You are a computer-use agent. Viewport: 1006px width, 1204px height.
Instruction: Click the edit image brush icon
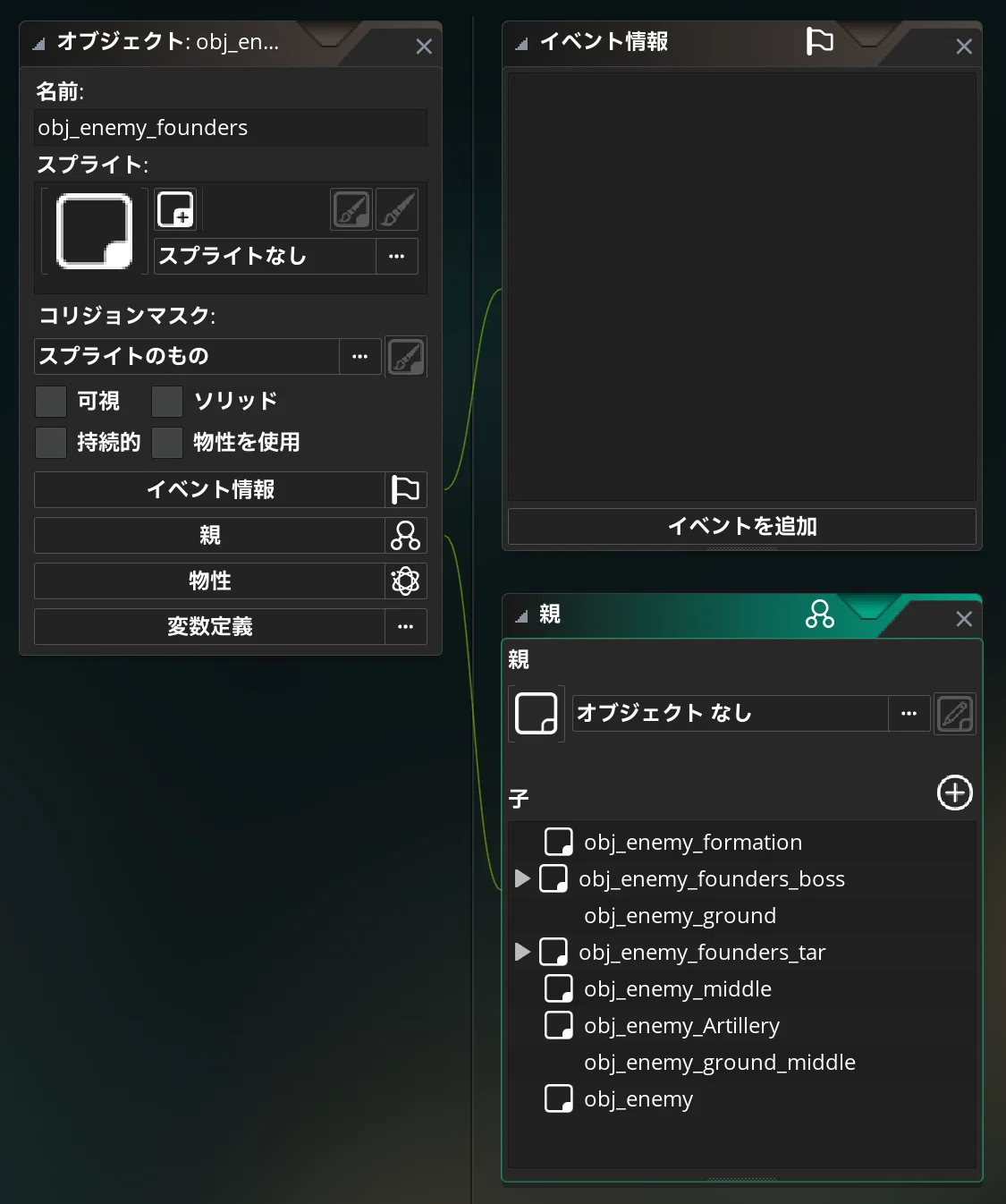click(x=397, y=210)
